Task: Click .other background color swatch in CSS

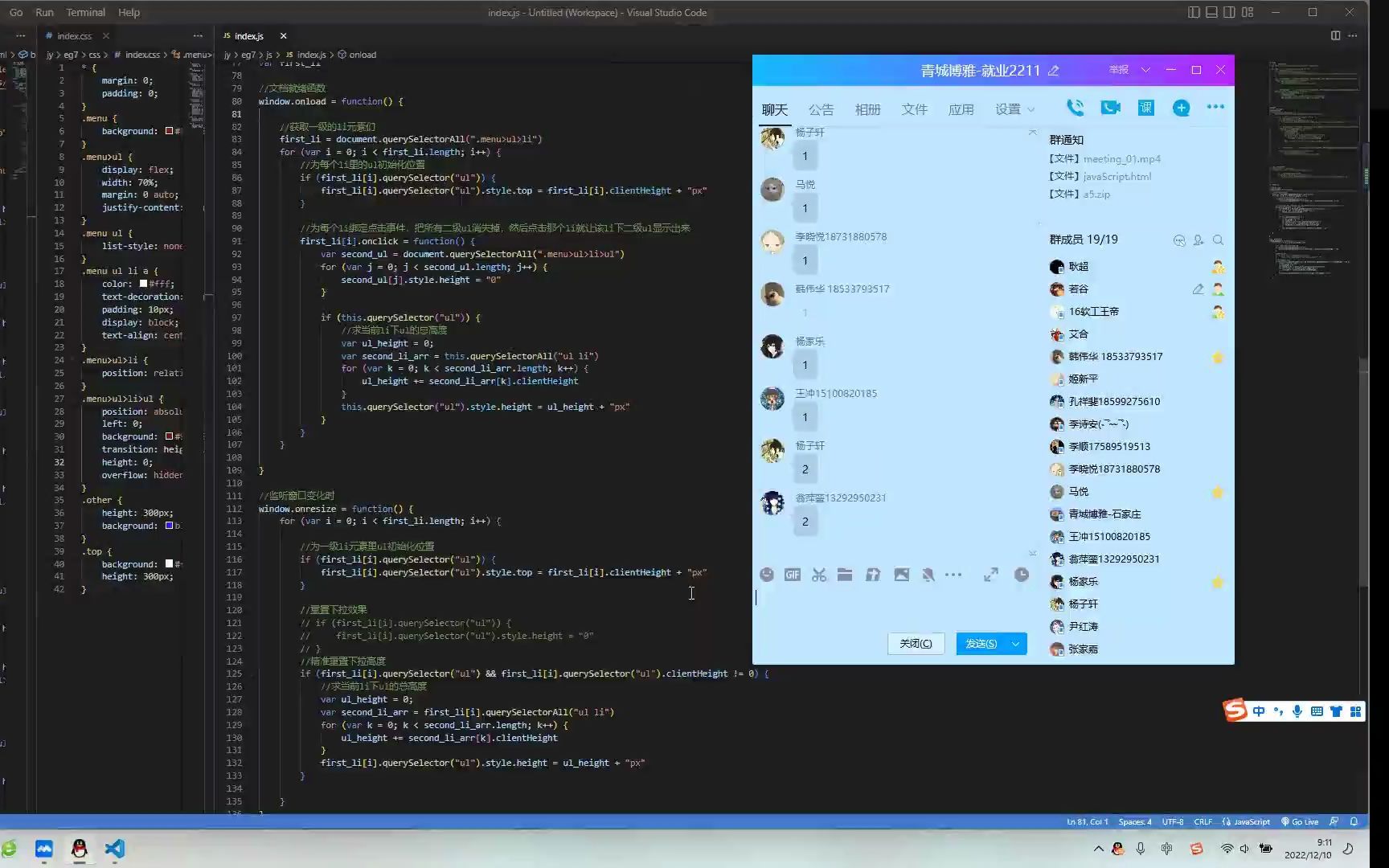Action: point(169,526)
